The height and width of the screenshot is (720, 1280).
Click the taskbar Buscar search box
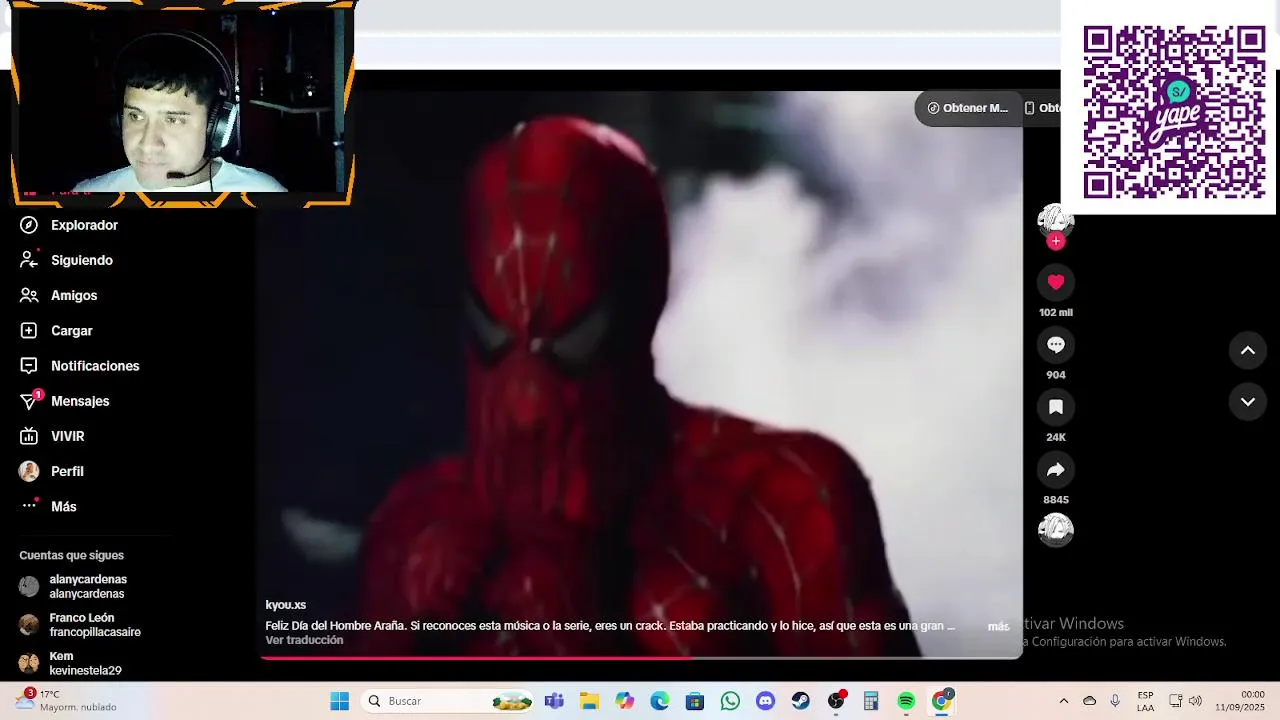447,701
